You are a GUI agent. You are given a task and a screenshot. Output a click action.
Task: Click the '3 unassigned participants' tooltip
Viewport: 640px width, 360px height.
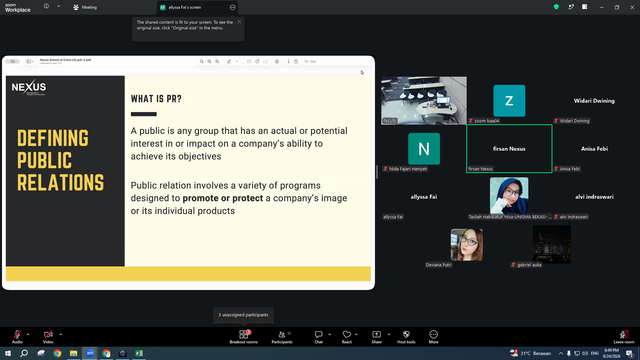point(244,315)
